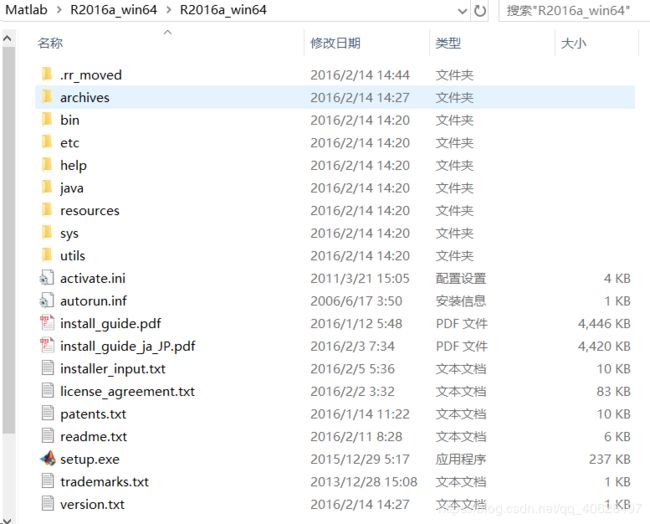The image size is (650, 524).
Task: Sort files by 名称 column
Action: (50, 43)
